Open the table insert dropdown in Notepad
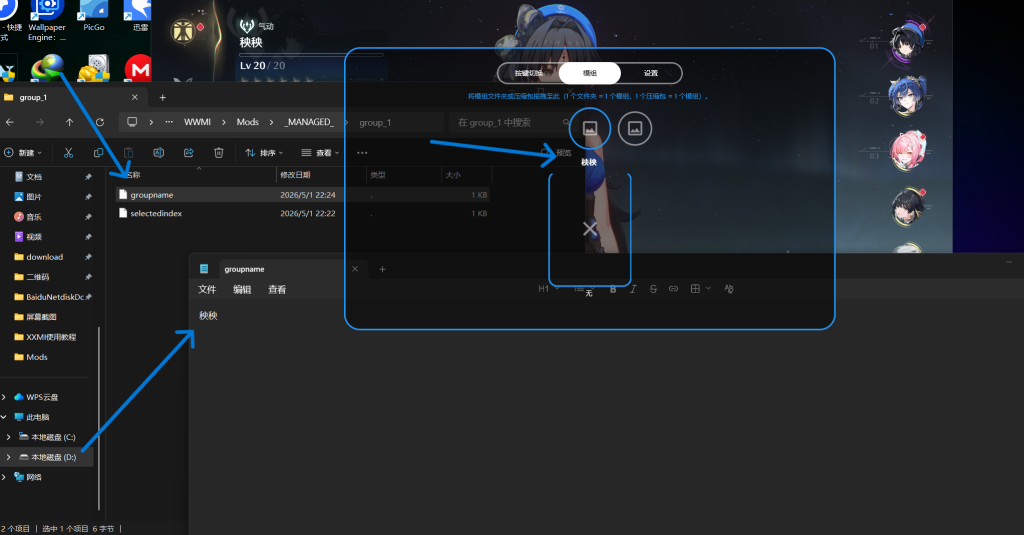The height and width of the screenshot is (535, 1024). 700,289
